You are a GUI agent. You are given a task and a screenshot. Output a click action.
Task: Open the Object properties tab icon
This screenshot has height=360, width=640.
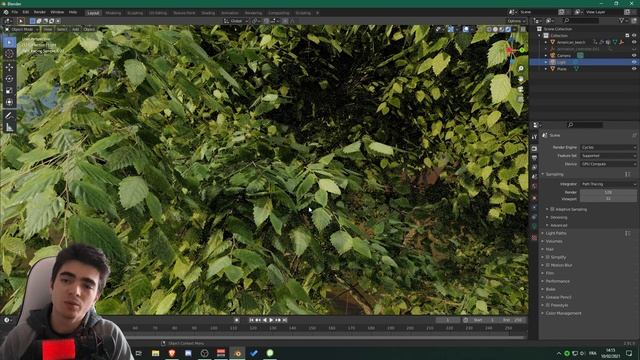(x=534, y=198)
